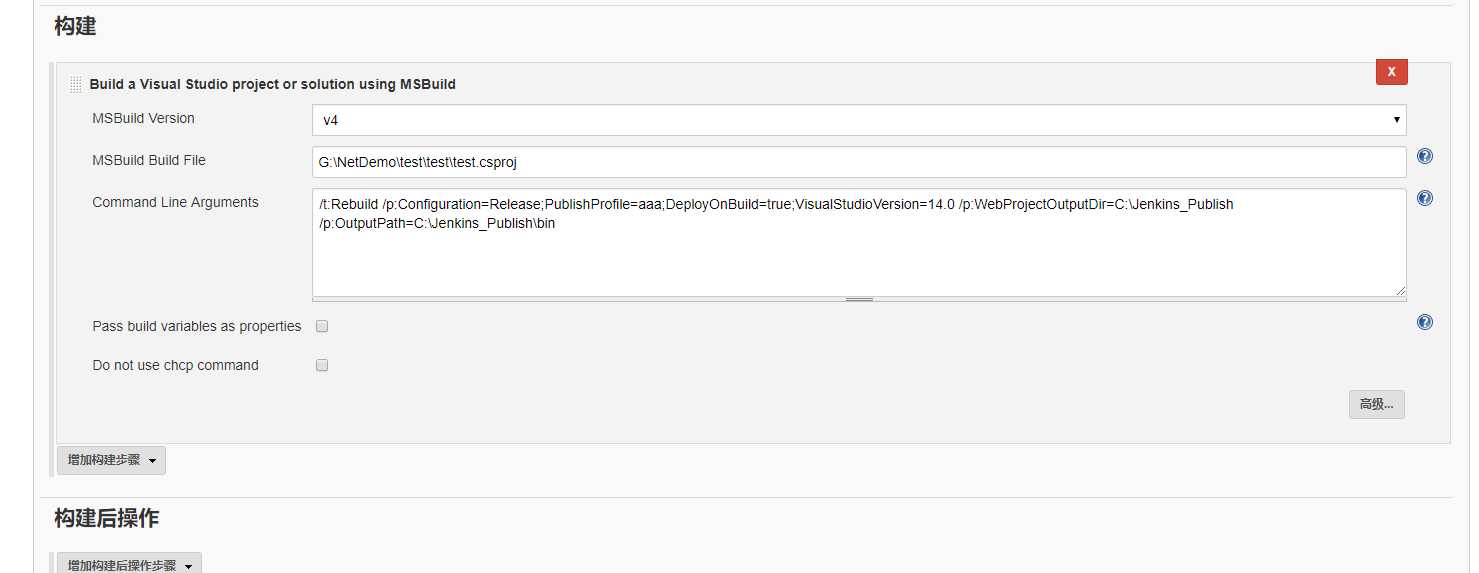The height and width of the screenshot is (573, 1479).
Task: Click the textarea resize grip corner
Action: click(1400, 291)
